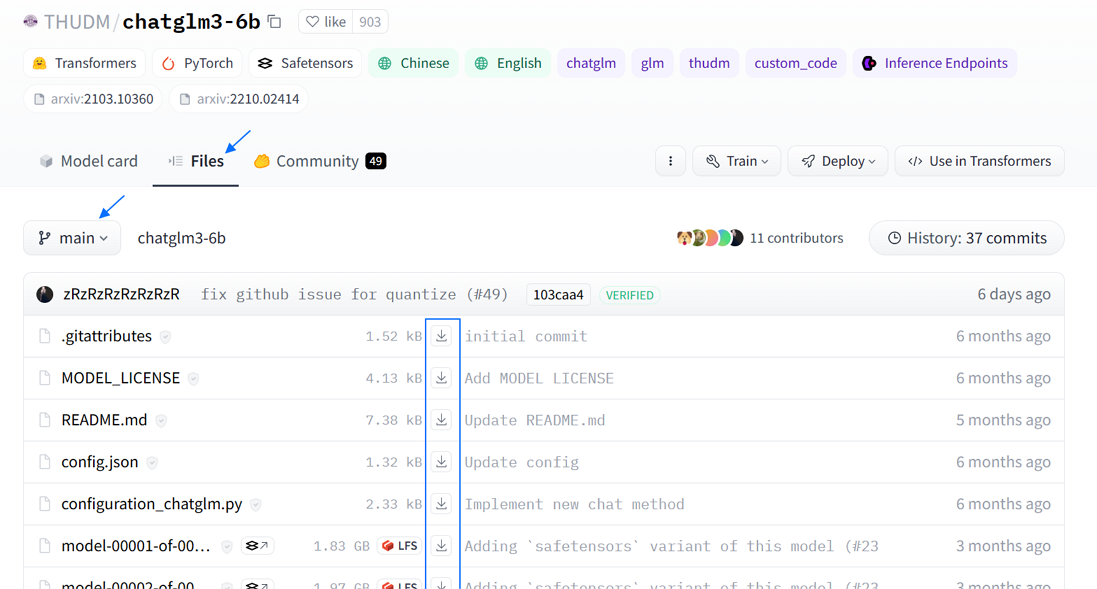Download the .gitattributes file
The width and height of the screenshot is (1097, 589).
[441, 336]
